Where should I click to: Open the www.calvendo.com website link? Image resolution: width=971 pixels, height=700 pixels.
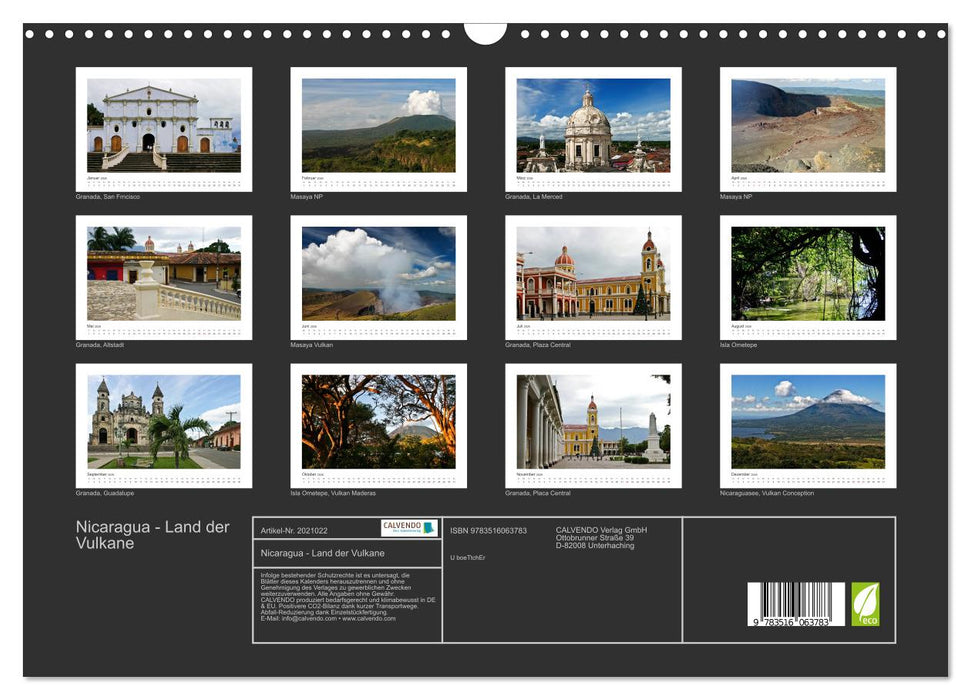click(x=371, y=620)
